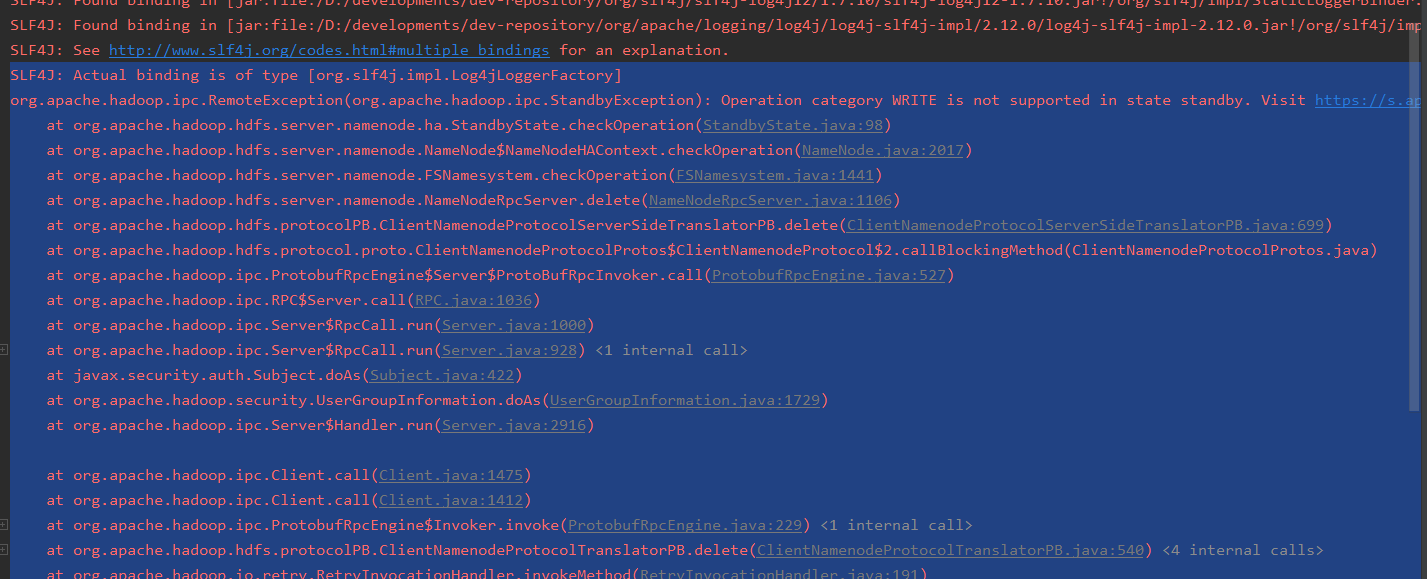The height and width of the screenshot is (579, 1427).
Task: Jump to Server.java:2916
Action: click(x=514, y=425)
